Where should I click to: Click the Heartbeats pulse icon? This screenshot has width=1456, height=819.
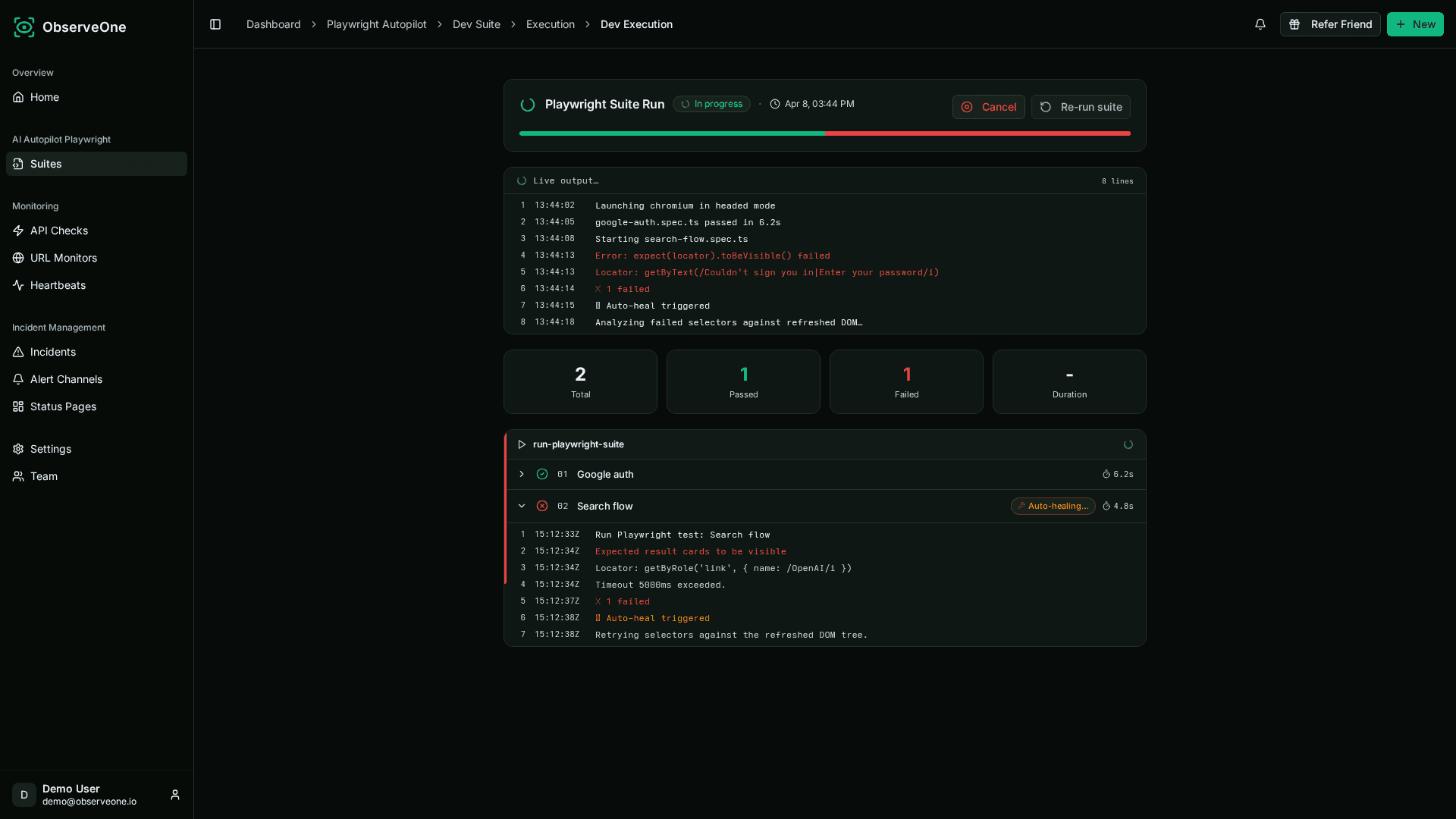click(18, 285)
